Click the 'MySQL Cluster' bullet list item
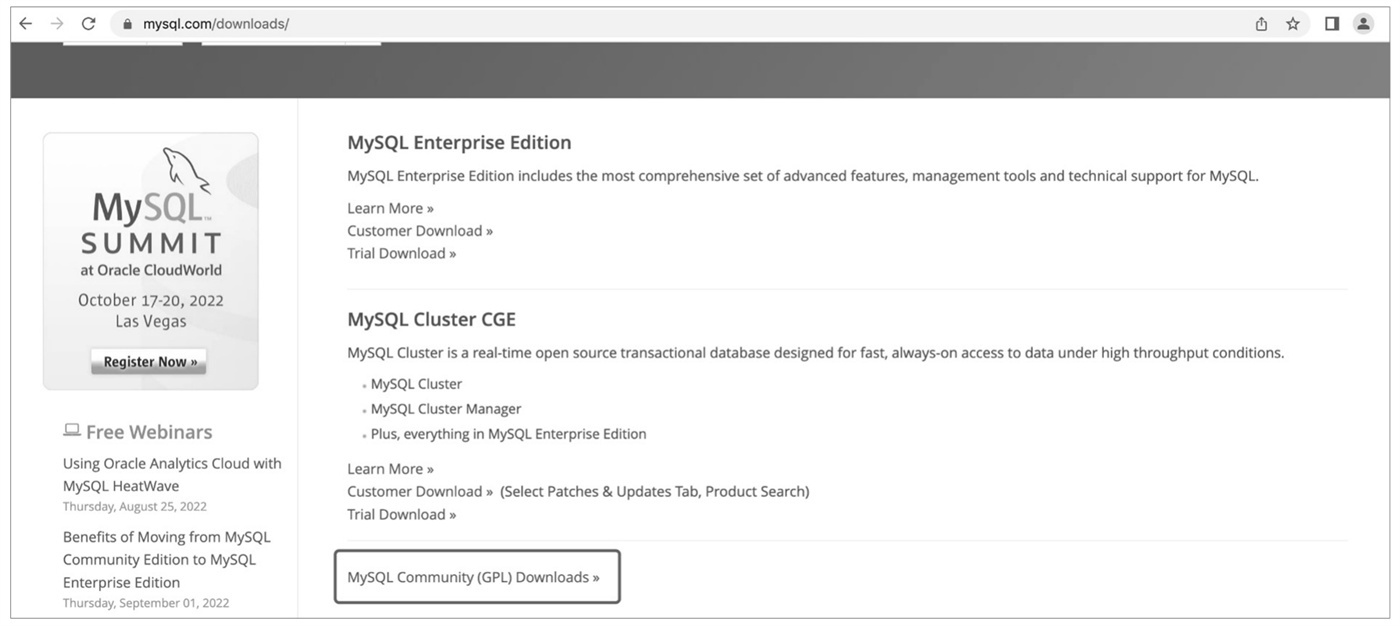Screen dimensions: 1400x626 [x=416, y=384]
